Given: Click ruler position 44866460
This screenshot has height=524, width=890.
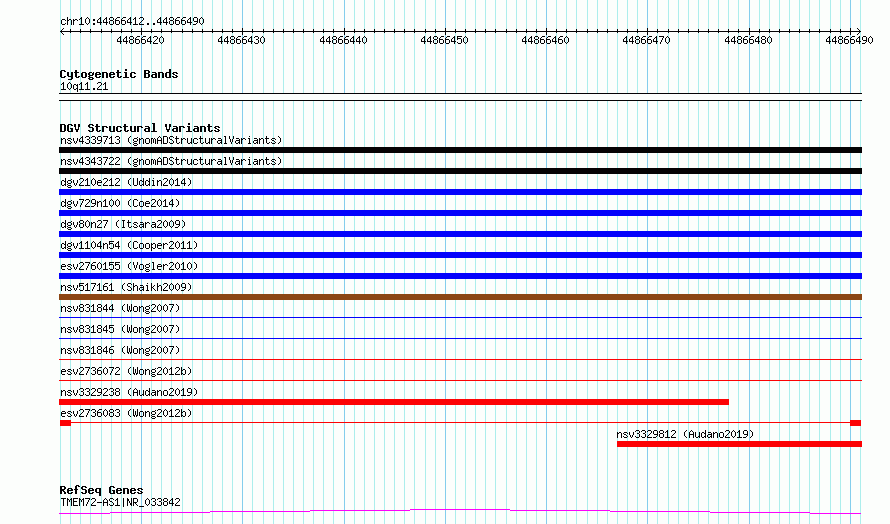Looking at the screenshot, I should tap(545, 40).
